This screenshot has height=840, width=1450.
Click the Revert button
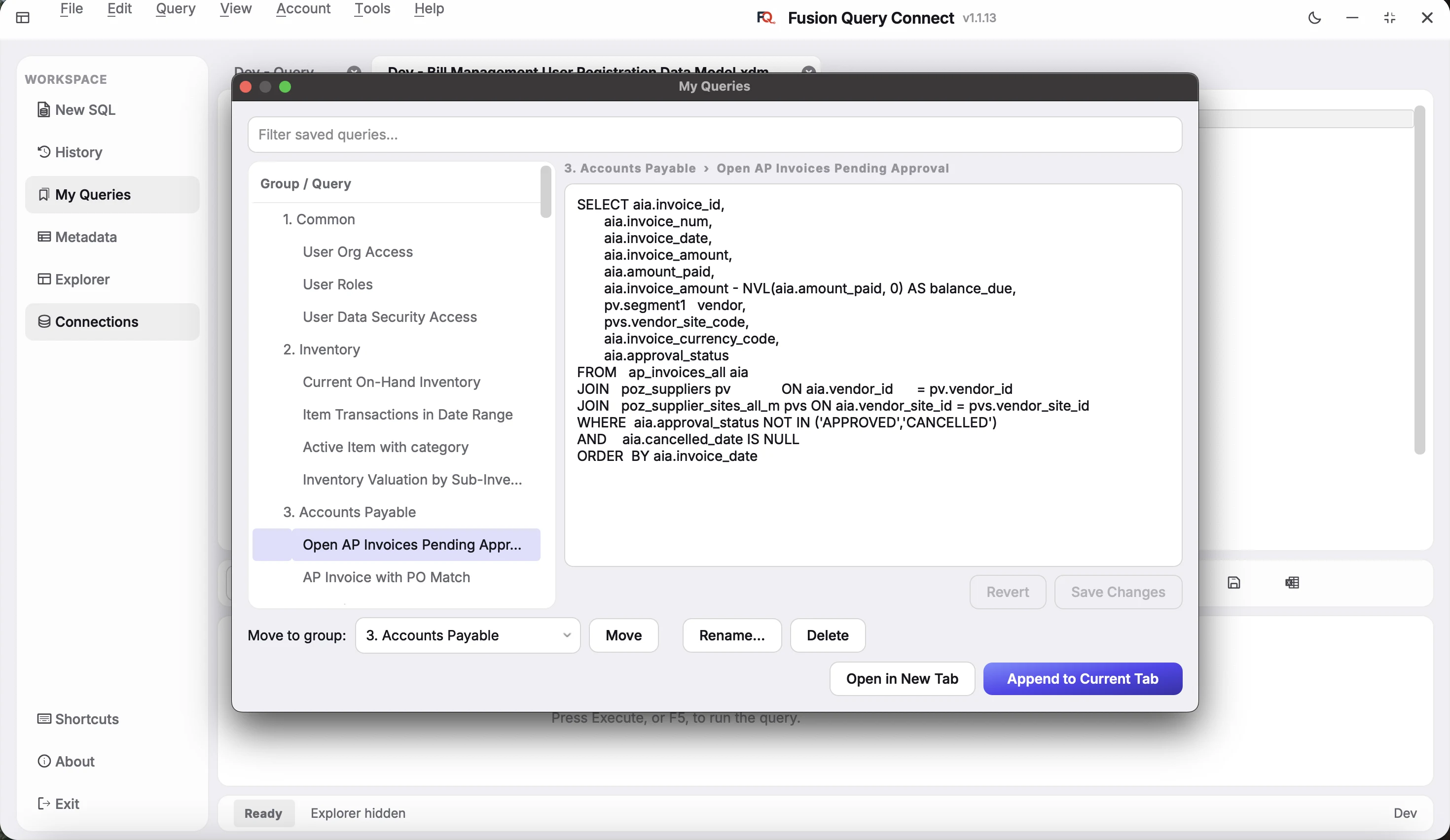coord(1007,592)
